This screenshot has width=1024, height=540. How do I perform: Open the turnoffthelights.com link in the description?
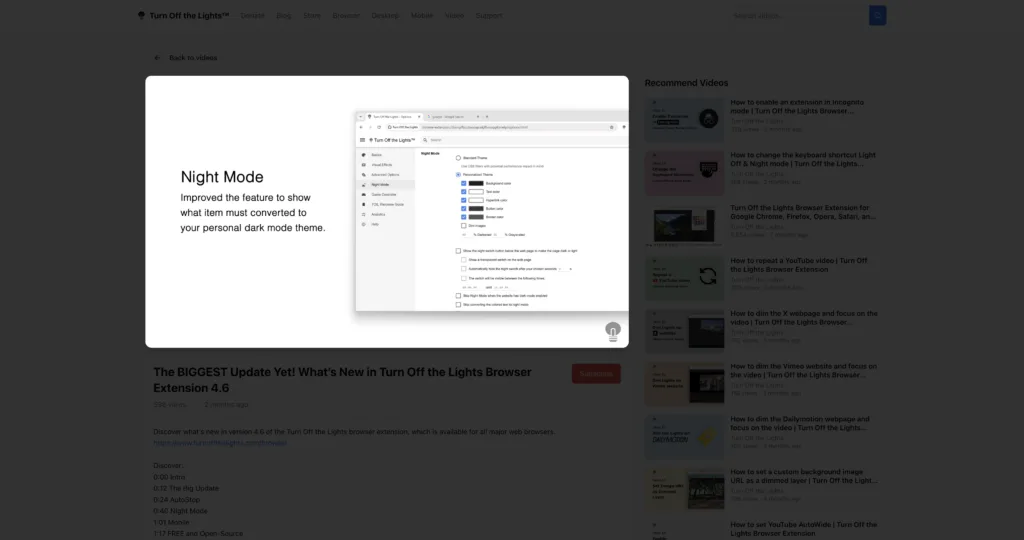pos(220,443)
